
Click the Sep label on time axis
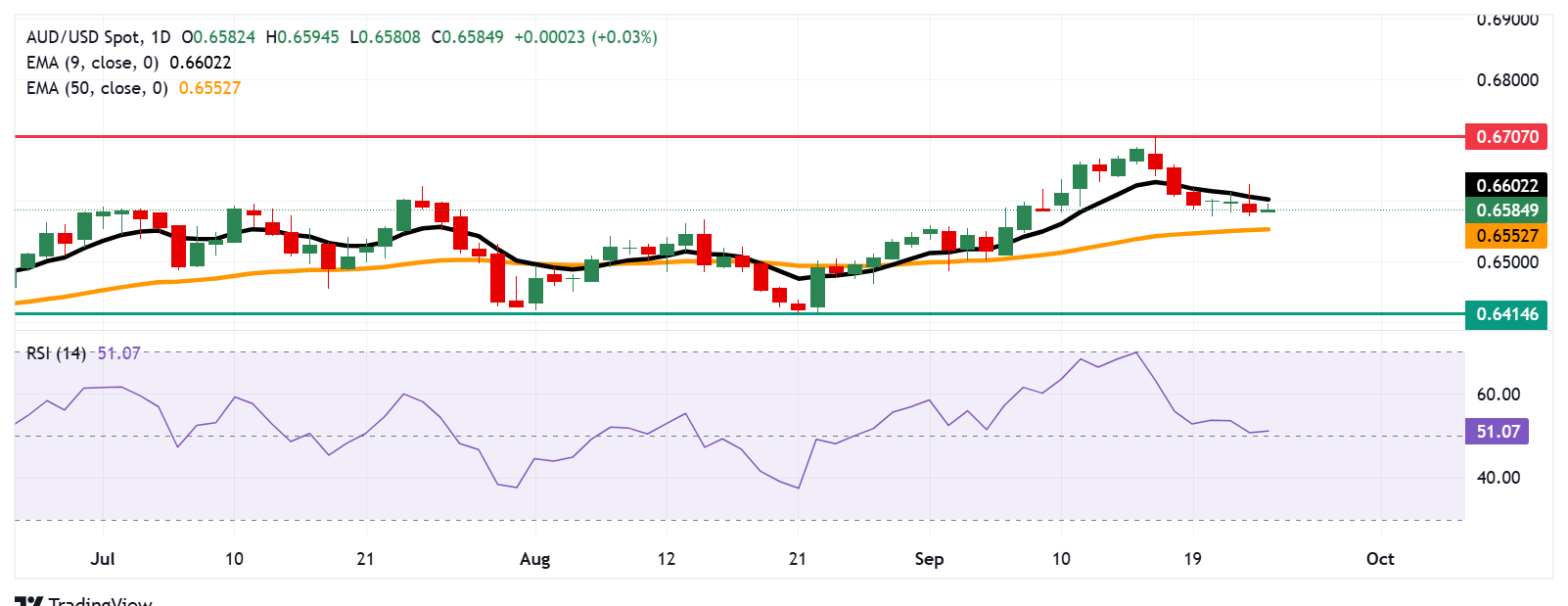(x=929, y=559)
